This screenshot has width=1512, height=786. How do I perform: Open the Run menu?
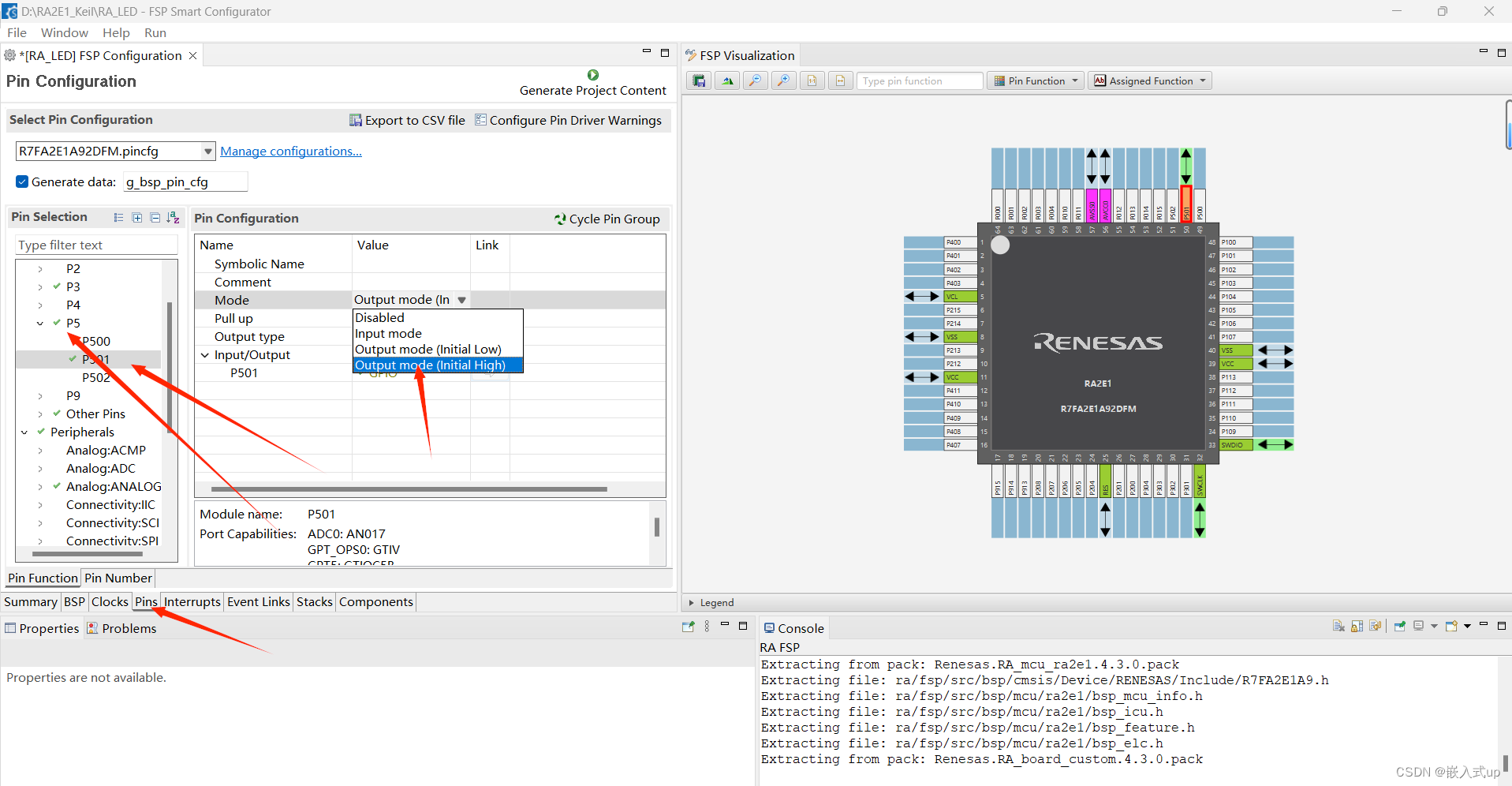pos(155,32)
